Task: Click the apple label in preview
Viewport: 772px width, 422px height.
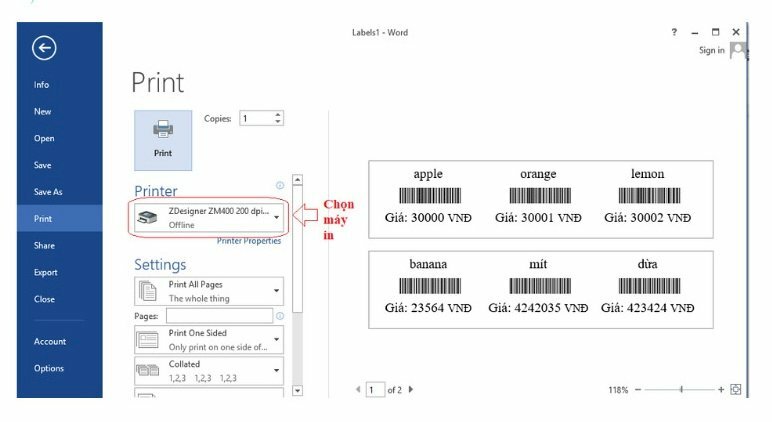Action: (428, 174)
